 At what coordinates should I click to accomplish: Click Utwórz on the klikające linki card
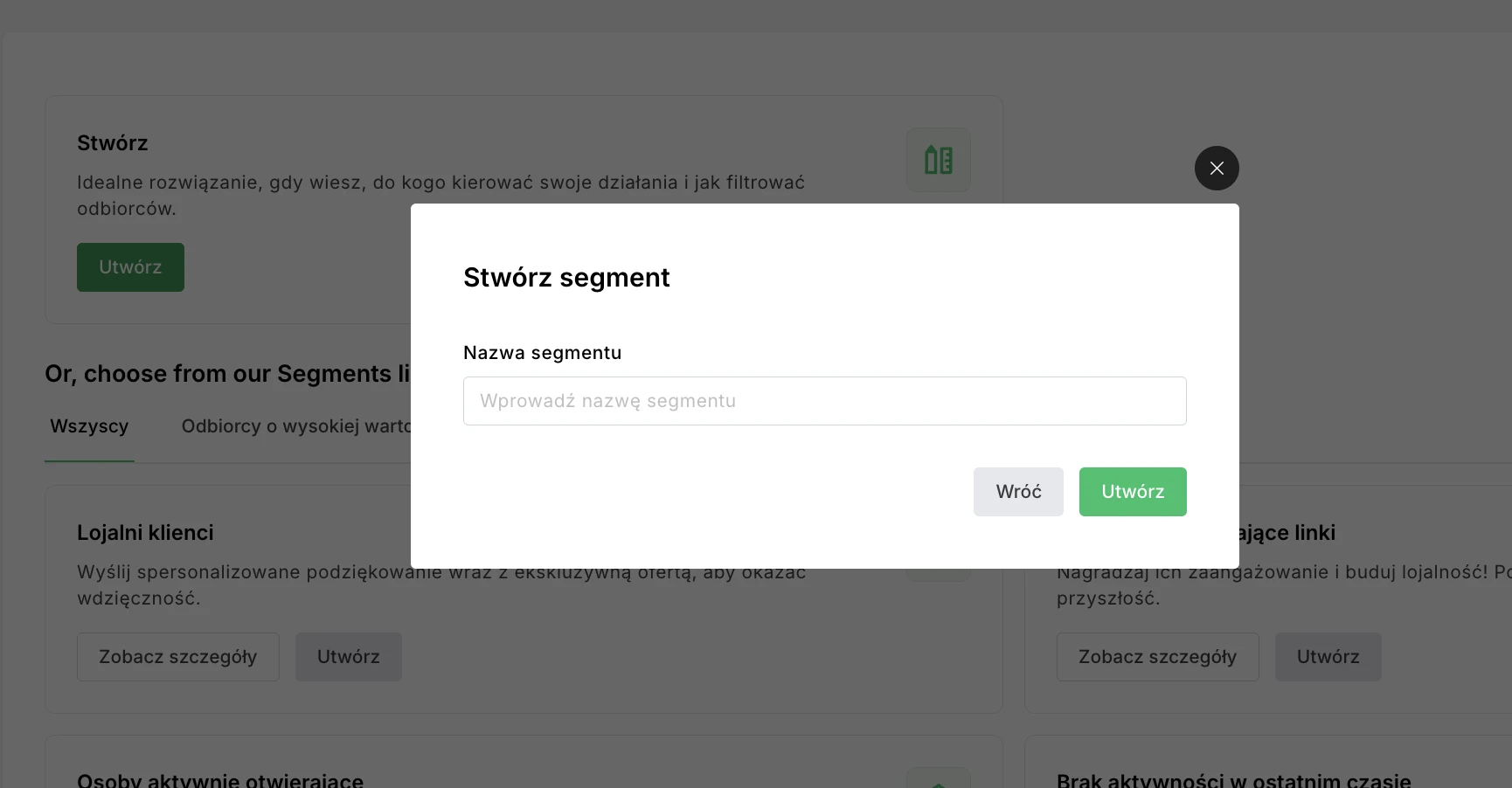(1328, 656)
